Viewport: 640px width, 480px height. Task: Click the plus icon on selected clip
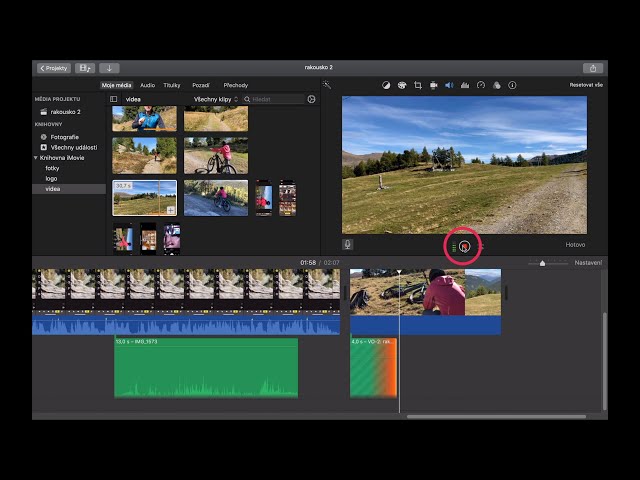point(171,210)
